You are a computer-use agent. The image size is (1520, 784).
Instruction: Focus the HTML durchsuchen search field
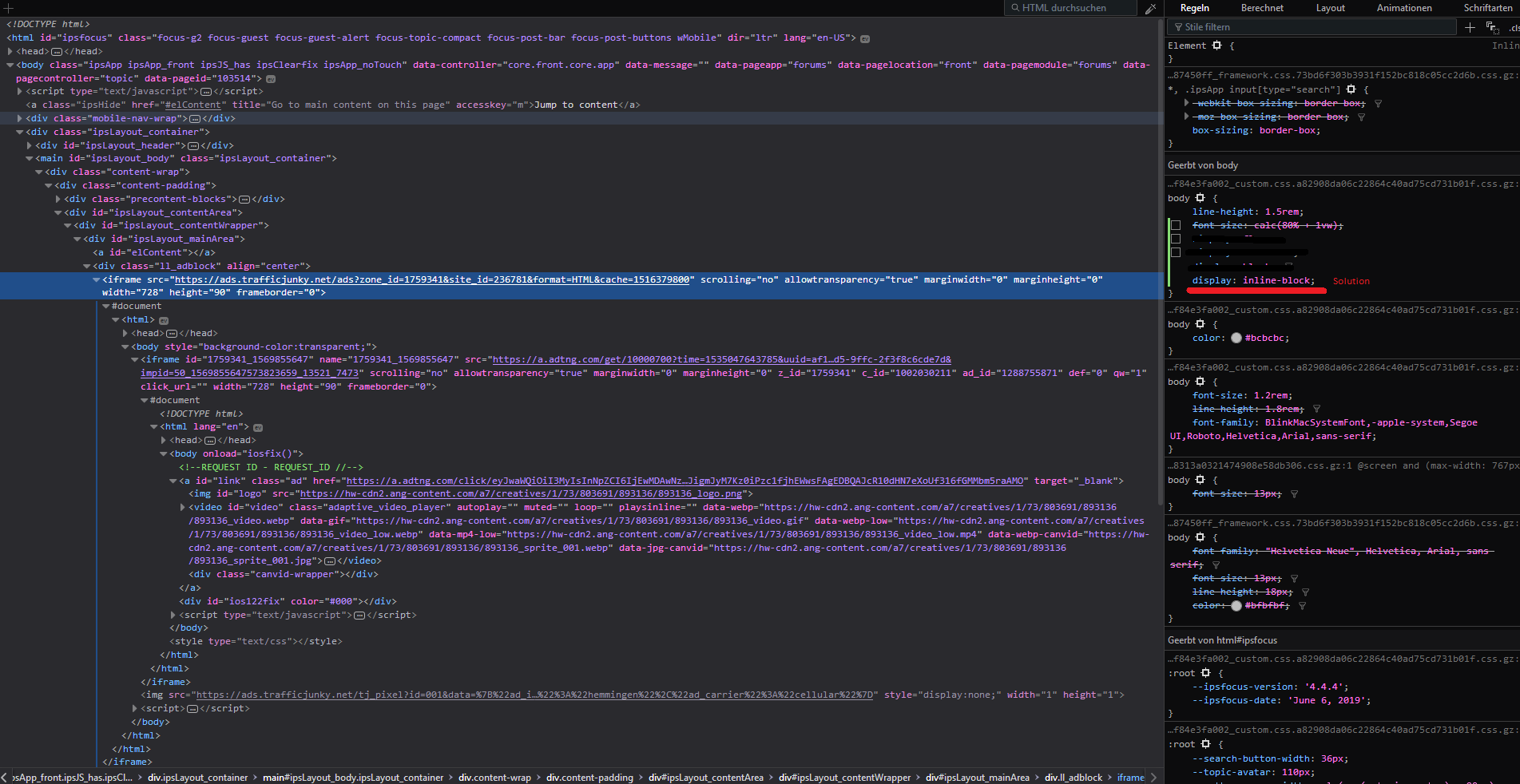[x=1070, y=8]
